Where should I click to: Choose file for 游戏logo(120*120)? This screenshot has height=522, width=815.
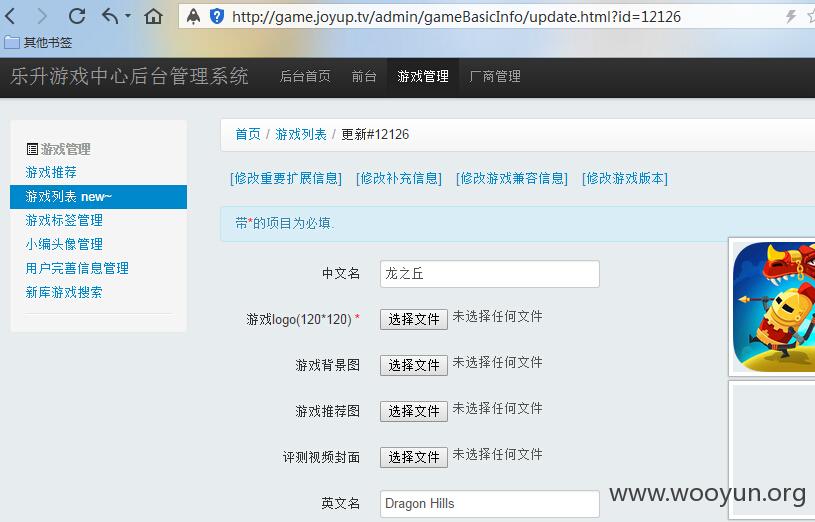pos(414,319)
